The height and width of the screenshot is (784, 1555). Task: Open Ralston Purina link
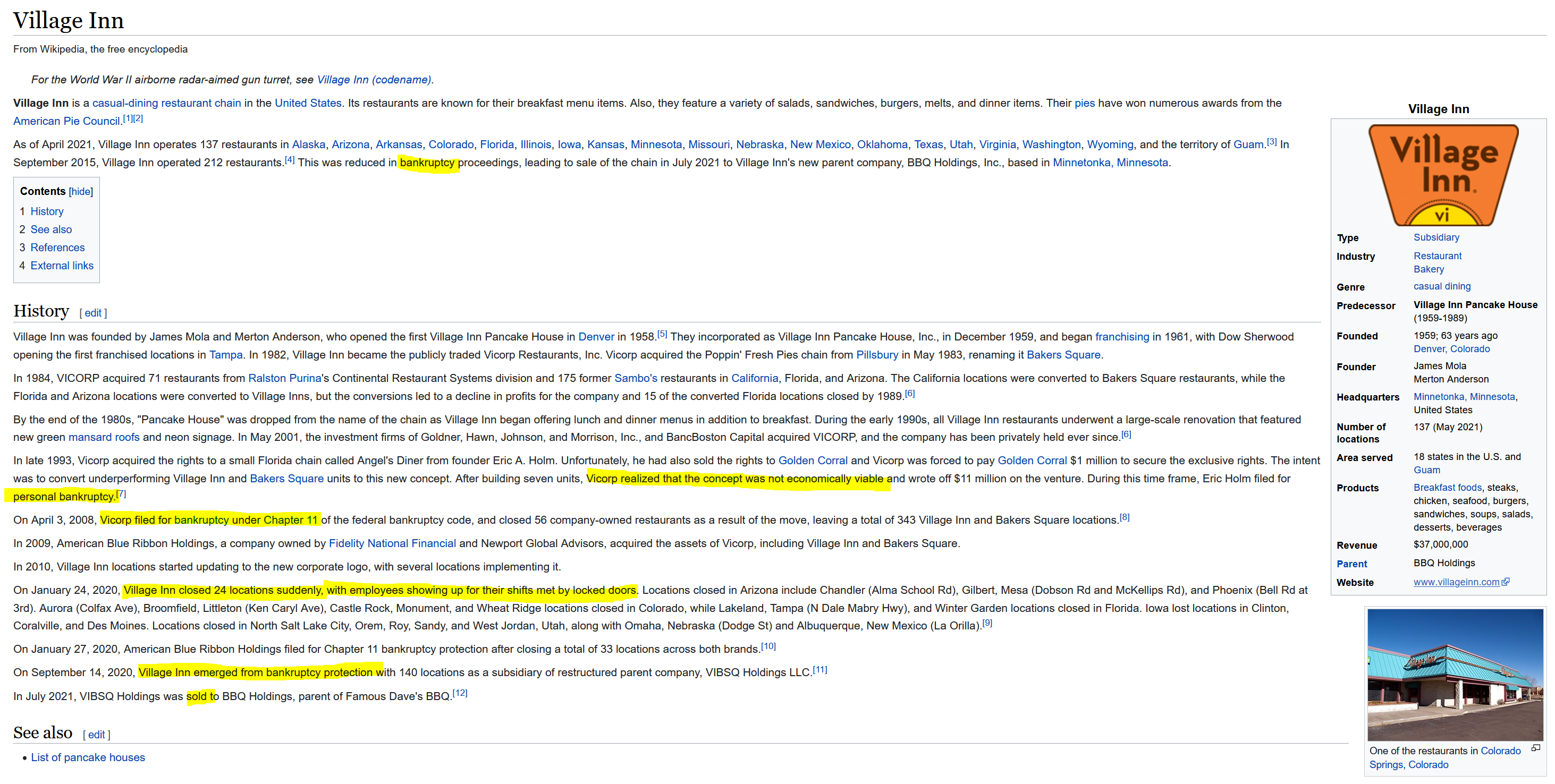point(285,378)
